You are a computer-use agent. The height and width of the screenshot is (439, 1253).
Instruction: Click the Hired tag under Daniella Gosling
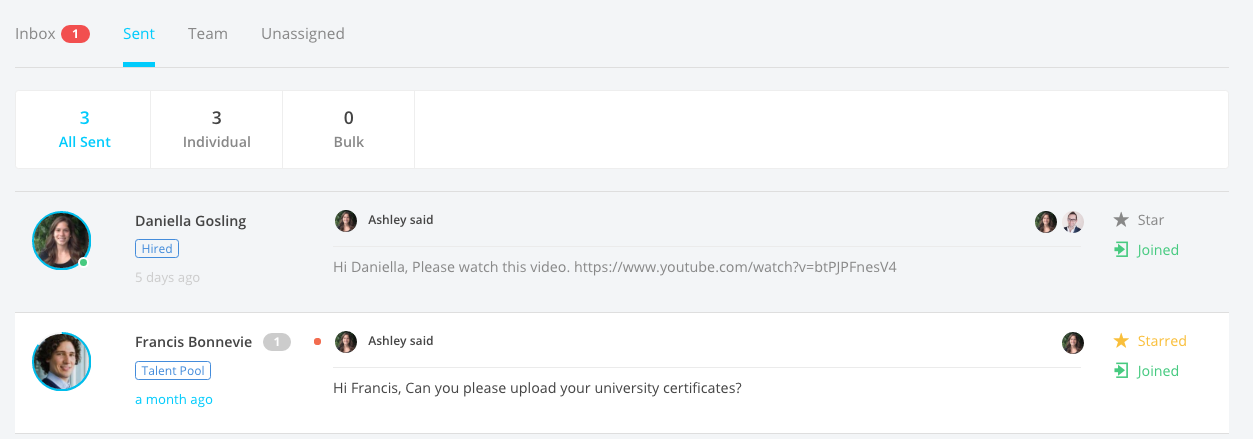157,249
